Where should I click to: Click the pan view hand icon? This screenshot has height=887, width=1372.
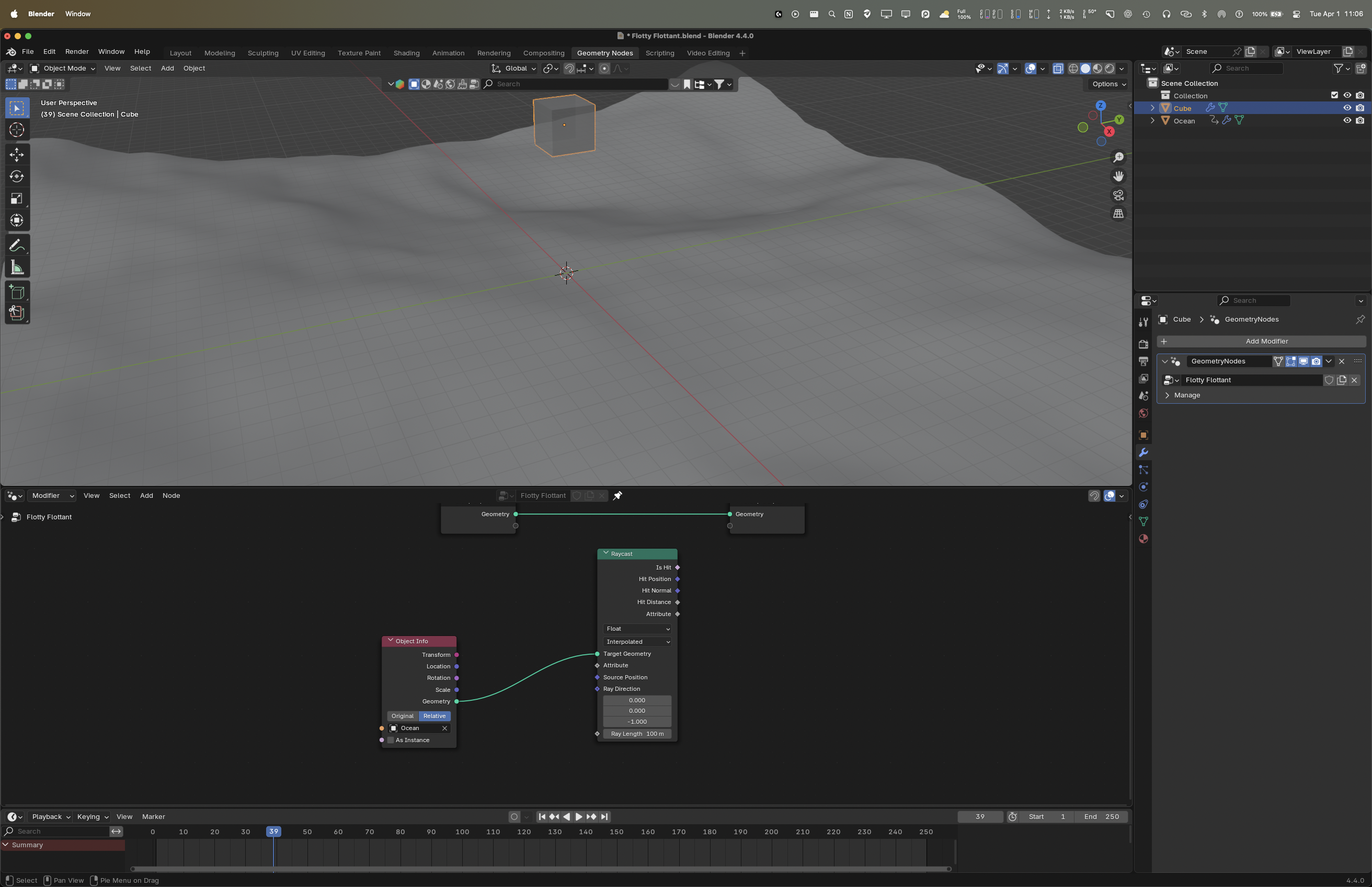(1118, 176)
